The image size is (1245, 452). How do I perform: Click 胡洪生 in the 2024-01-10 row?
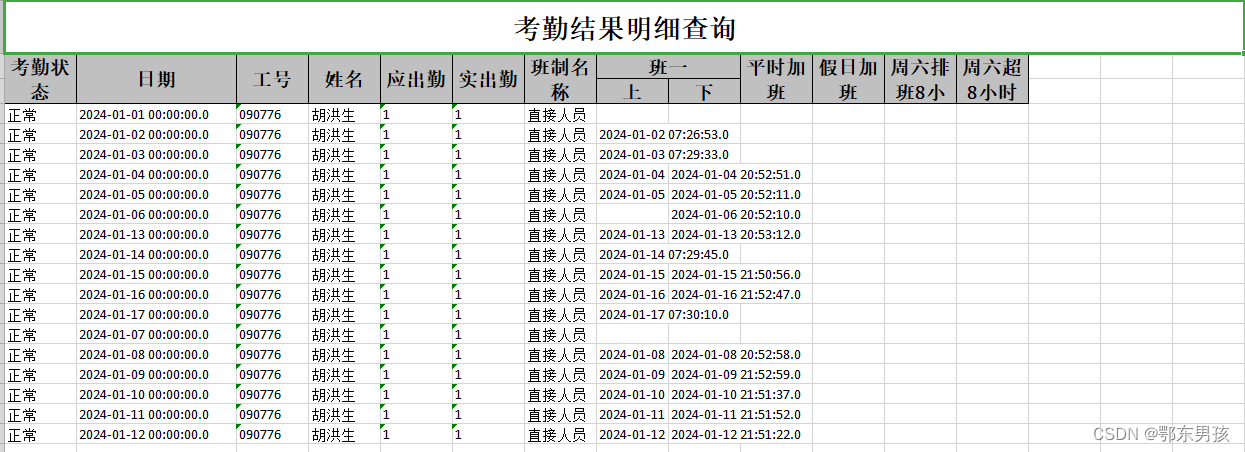point(344,394)
